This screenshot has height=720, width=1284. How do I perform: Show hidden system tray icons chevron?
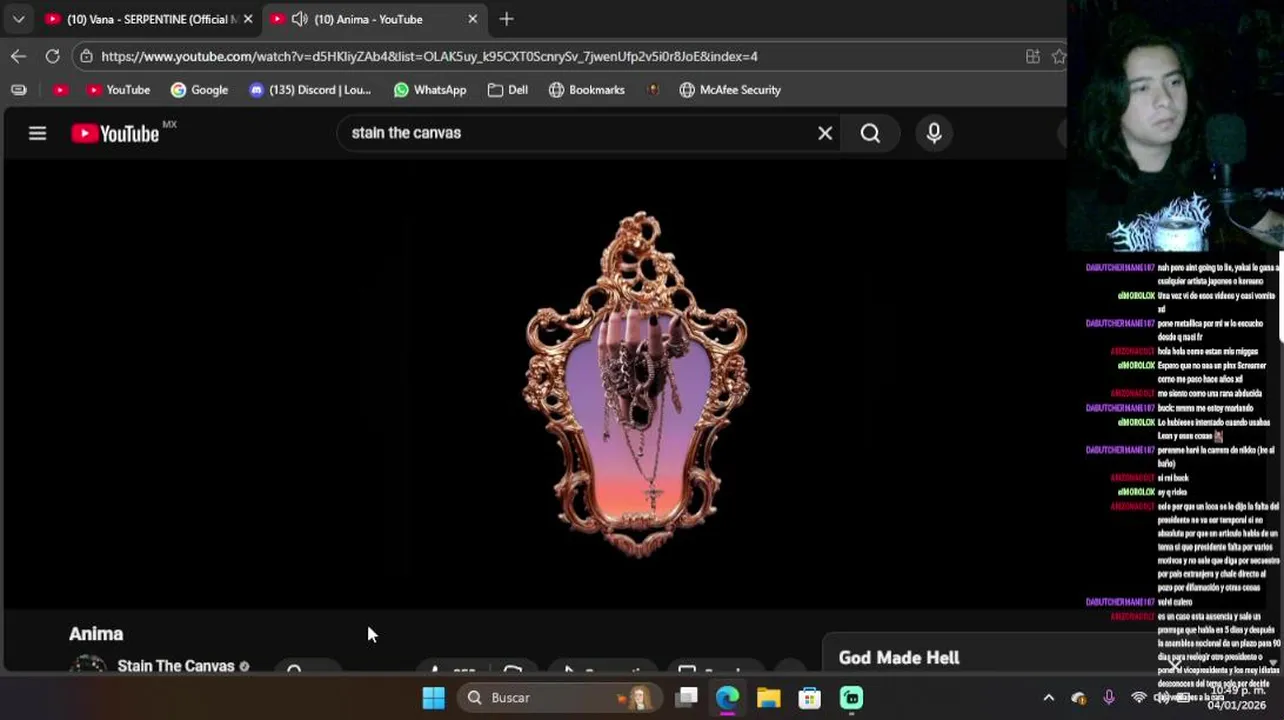[1048, 698]
